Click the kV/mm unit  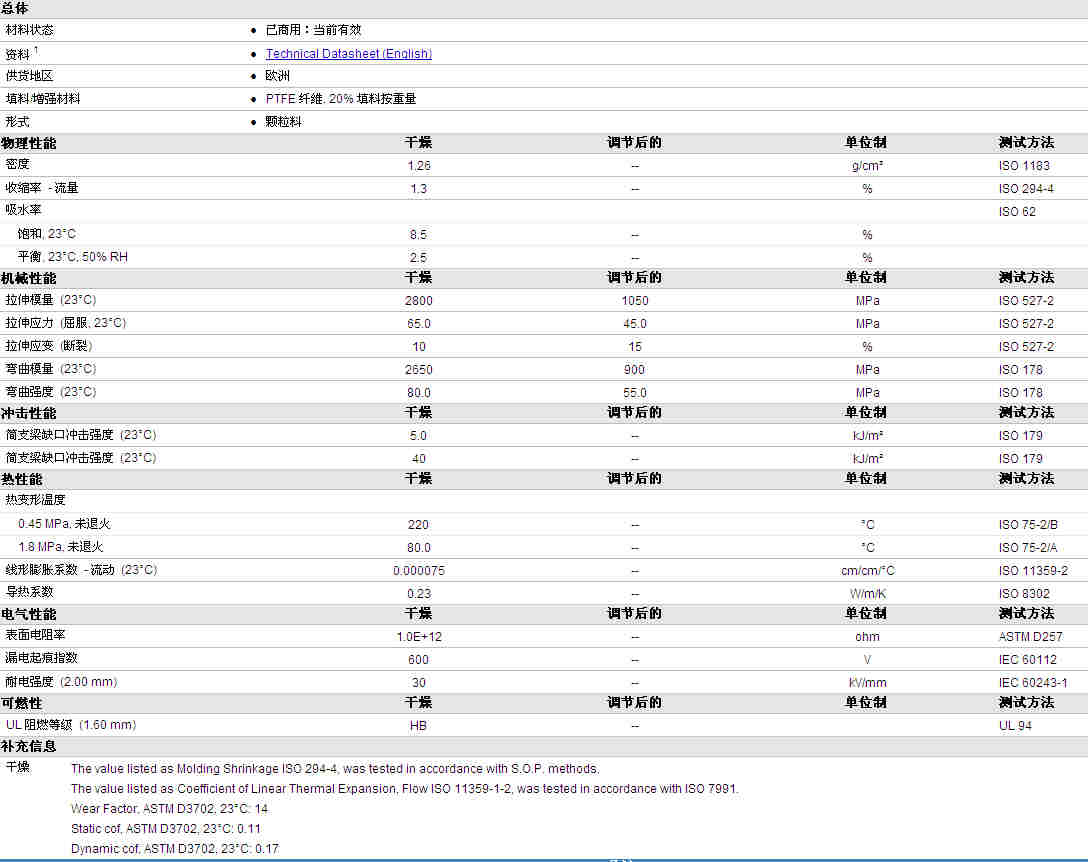click(867, 682)
